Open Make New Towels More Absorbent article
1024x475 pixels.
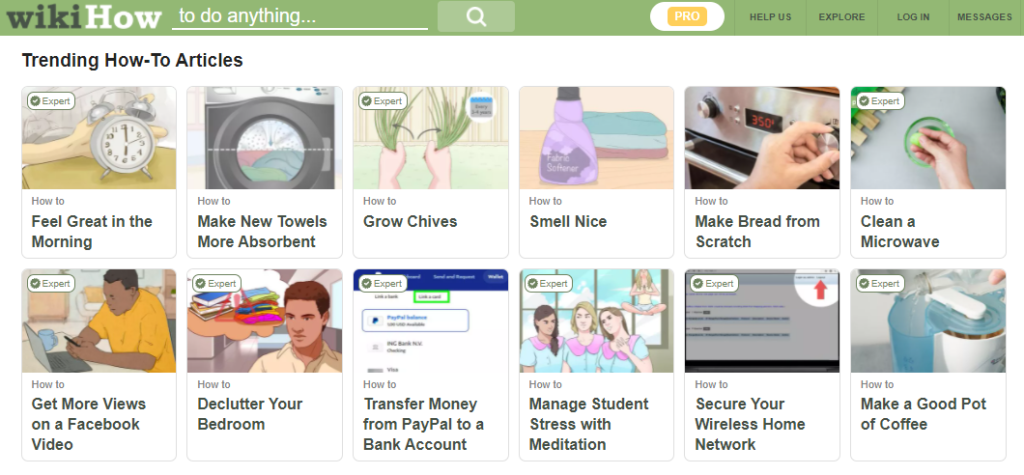point(262,231)
